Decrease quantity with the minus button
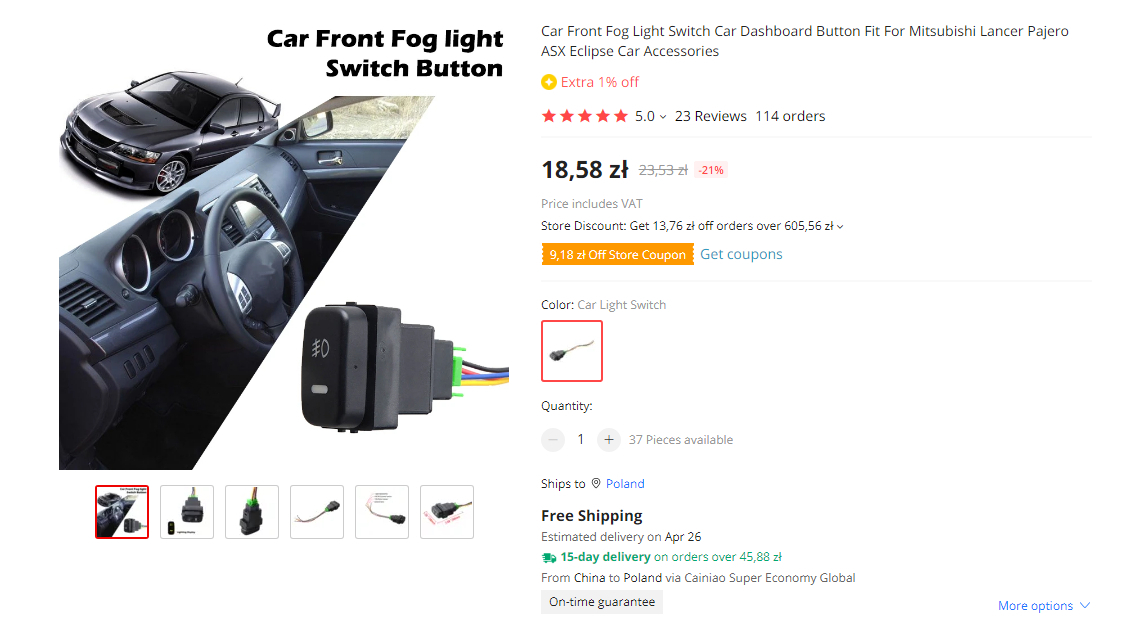Image resolution: width=1122 pixels, height=626 pixels. click(x=553, y=439)
